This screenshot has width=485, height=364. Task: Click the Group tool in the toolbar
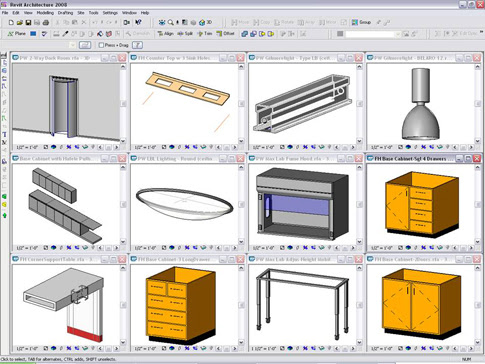(361, 22)
